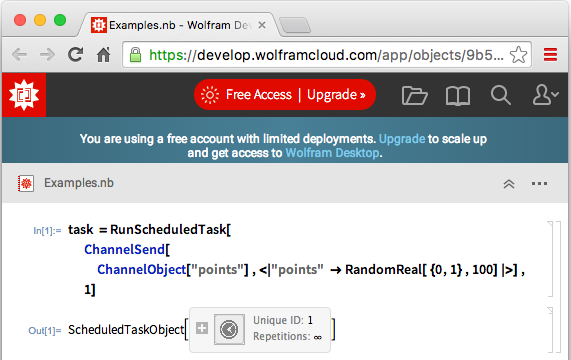The image size is (571, 360).
Task: Reload the page
Action: pyautogui.click(x=75, y=55)
